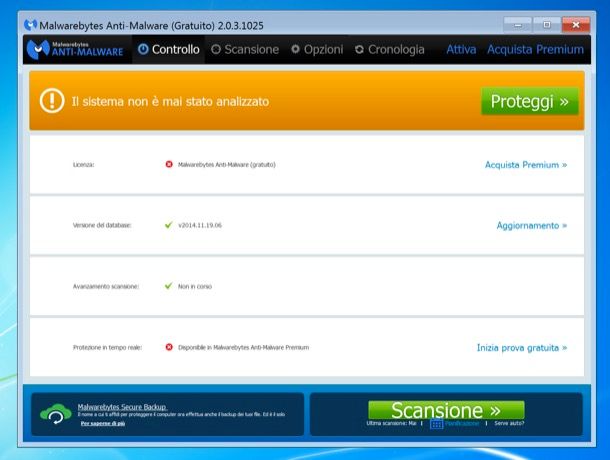Maximize the Malwarebytes window
610x460 pixels.
click(547, 25)
